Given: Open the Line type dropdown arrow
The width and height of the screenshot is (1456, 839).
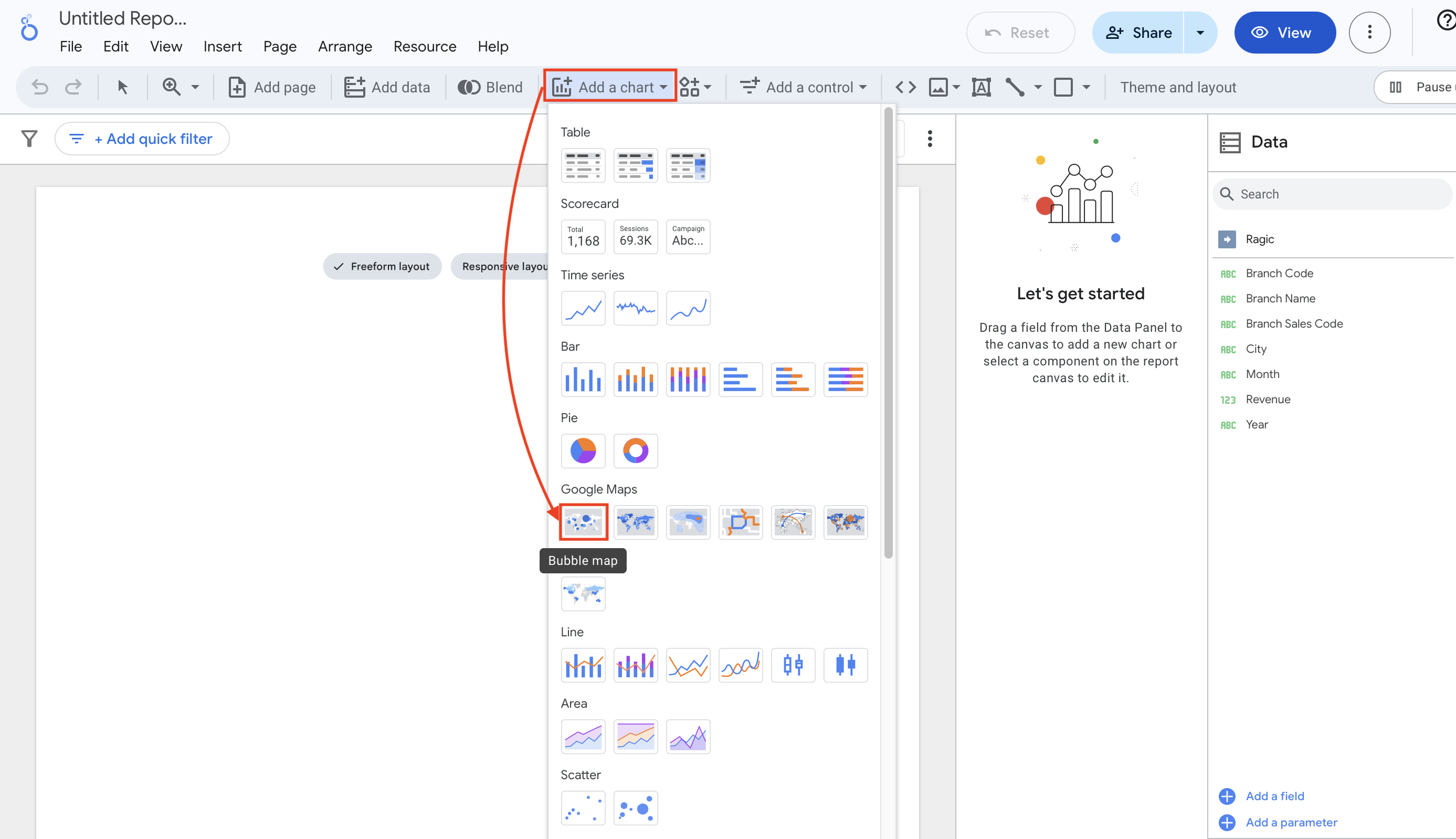Looking at the screenshot, I should tap(1038, 87).
